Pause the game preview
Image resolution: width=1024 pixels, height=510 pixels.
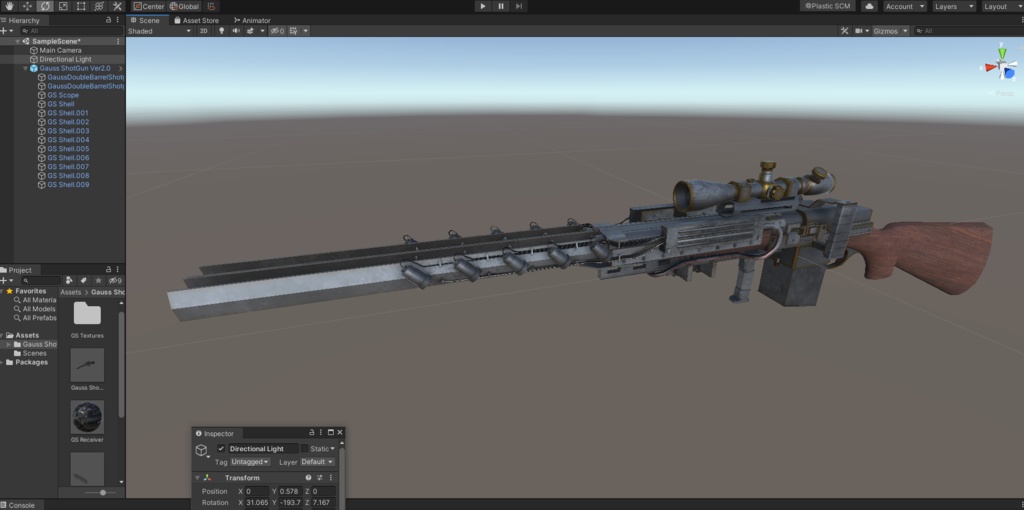tap(501, 6)
